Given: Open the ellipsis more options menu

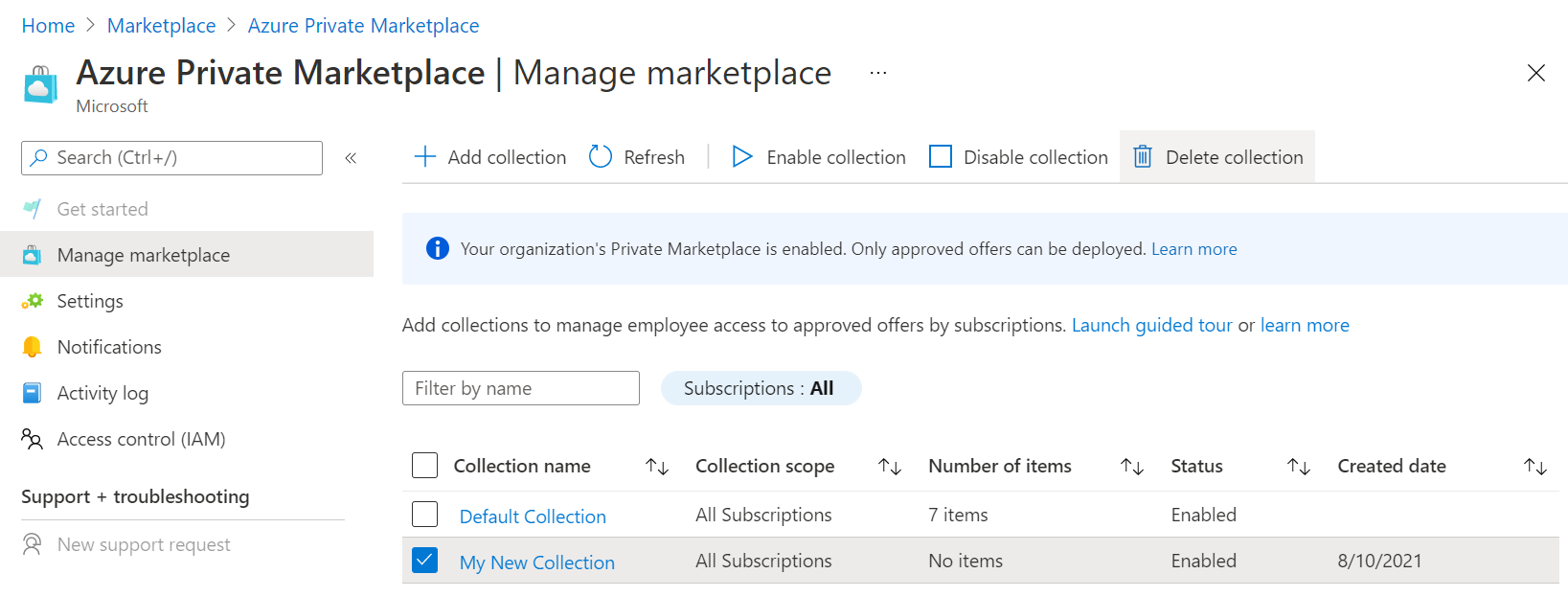Looking at the screenshot, I should coord(877,73).
